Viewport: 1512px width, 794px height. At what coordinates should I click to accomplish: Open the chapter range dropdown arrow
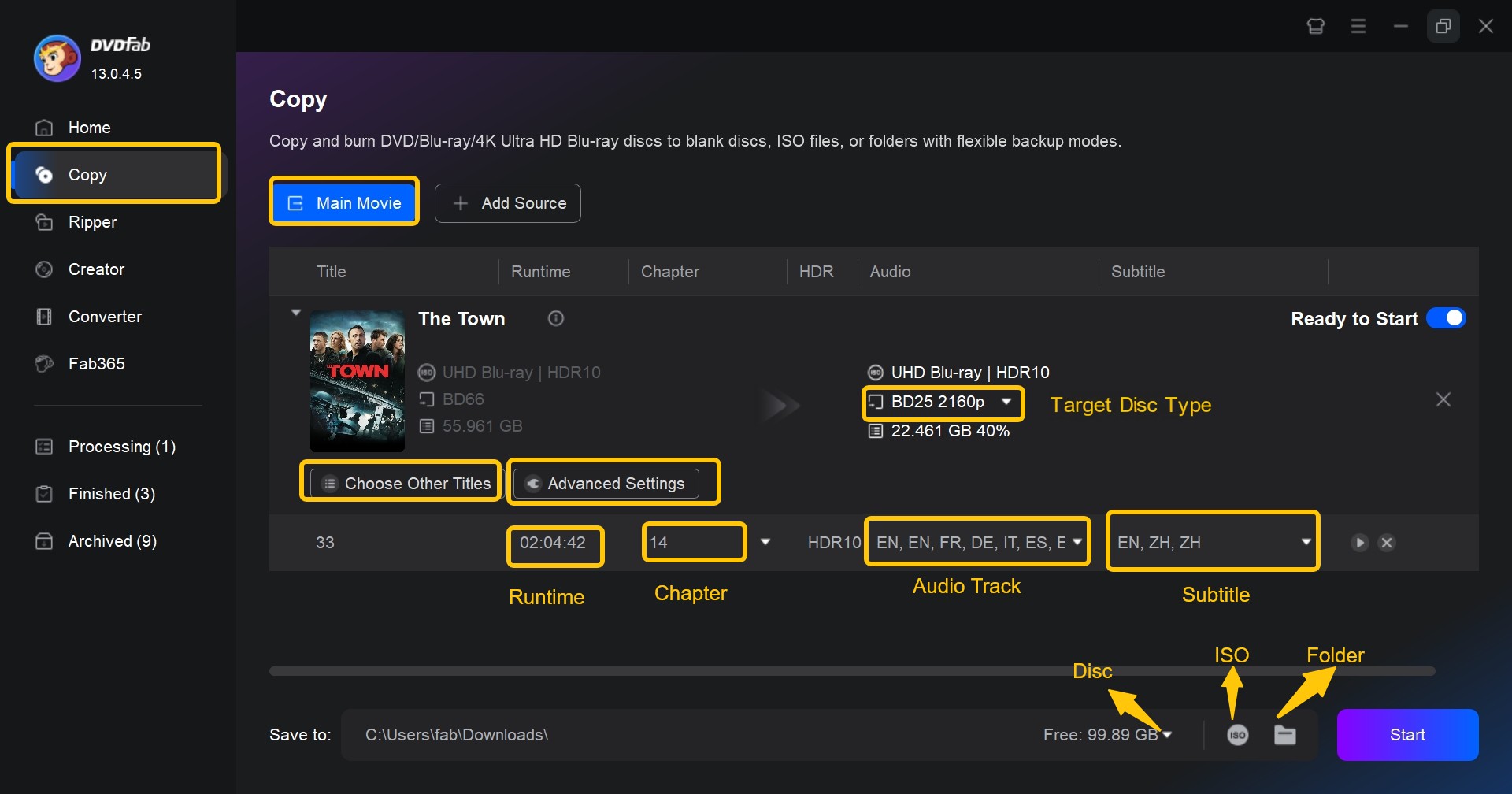click(x=765, y=542)
